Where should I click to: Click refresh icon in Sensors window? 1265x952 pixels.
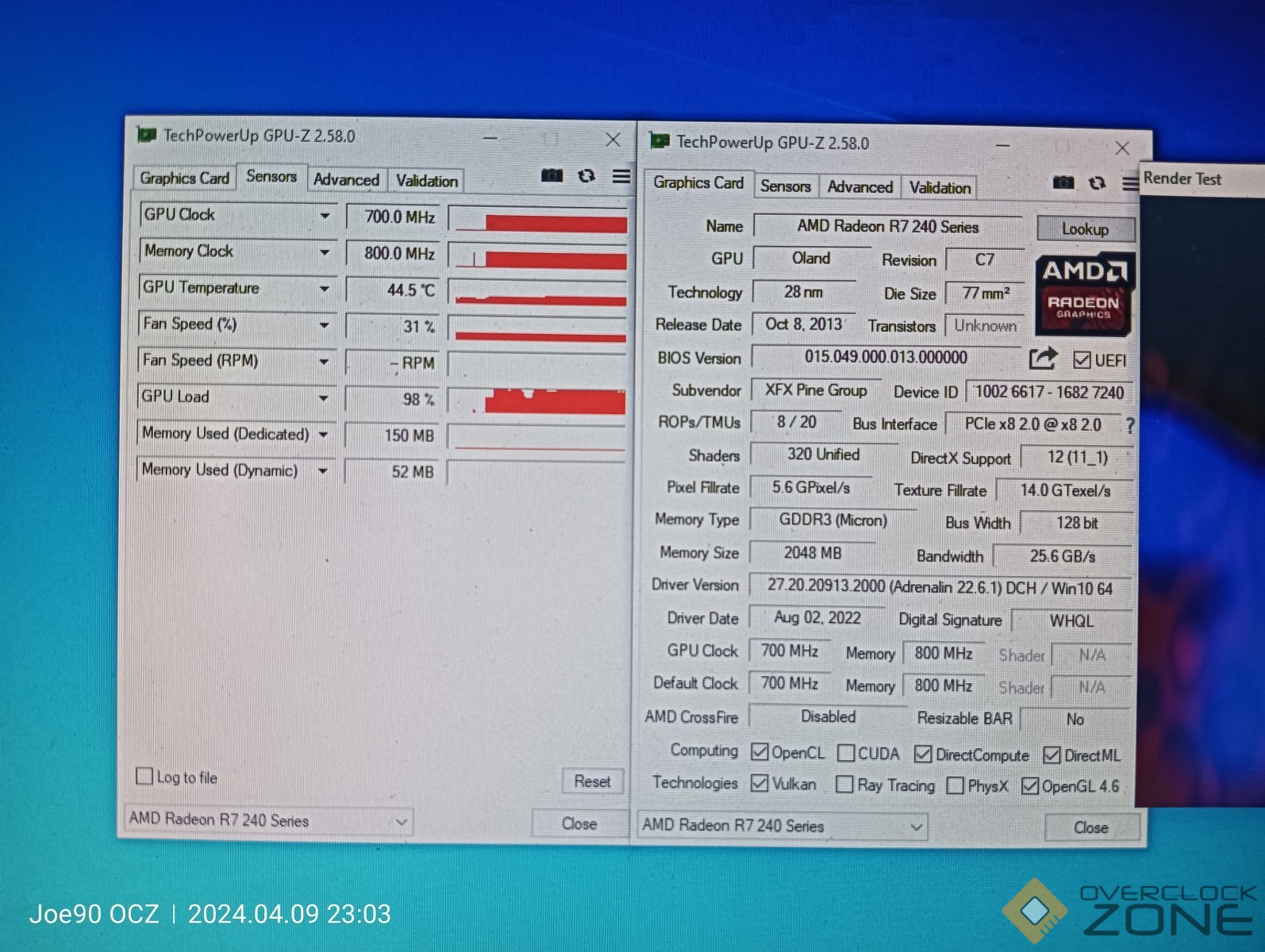click(586, 175)
